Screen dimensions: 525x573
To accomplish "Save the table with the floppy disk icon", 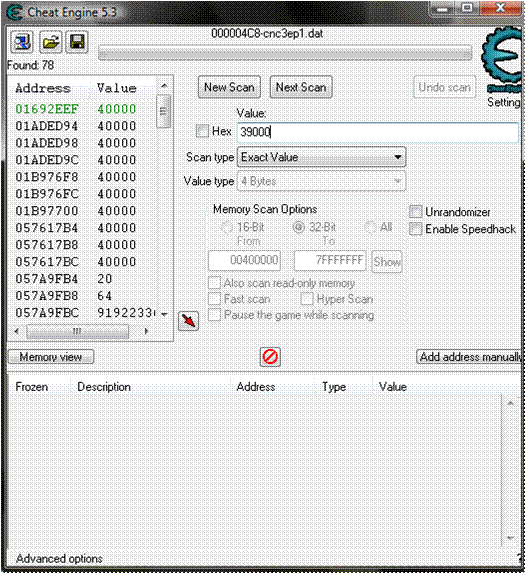I will [x=77, y=42].
